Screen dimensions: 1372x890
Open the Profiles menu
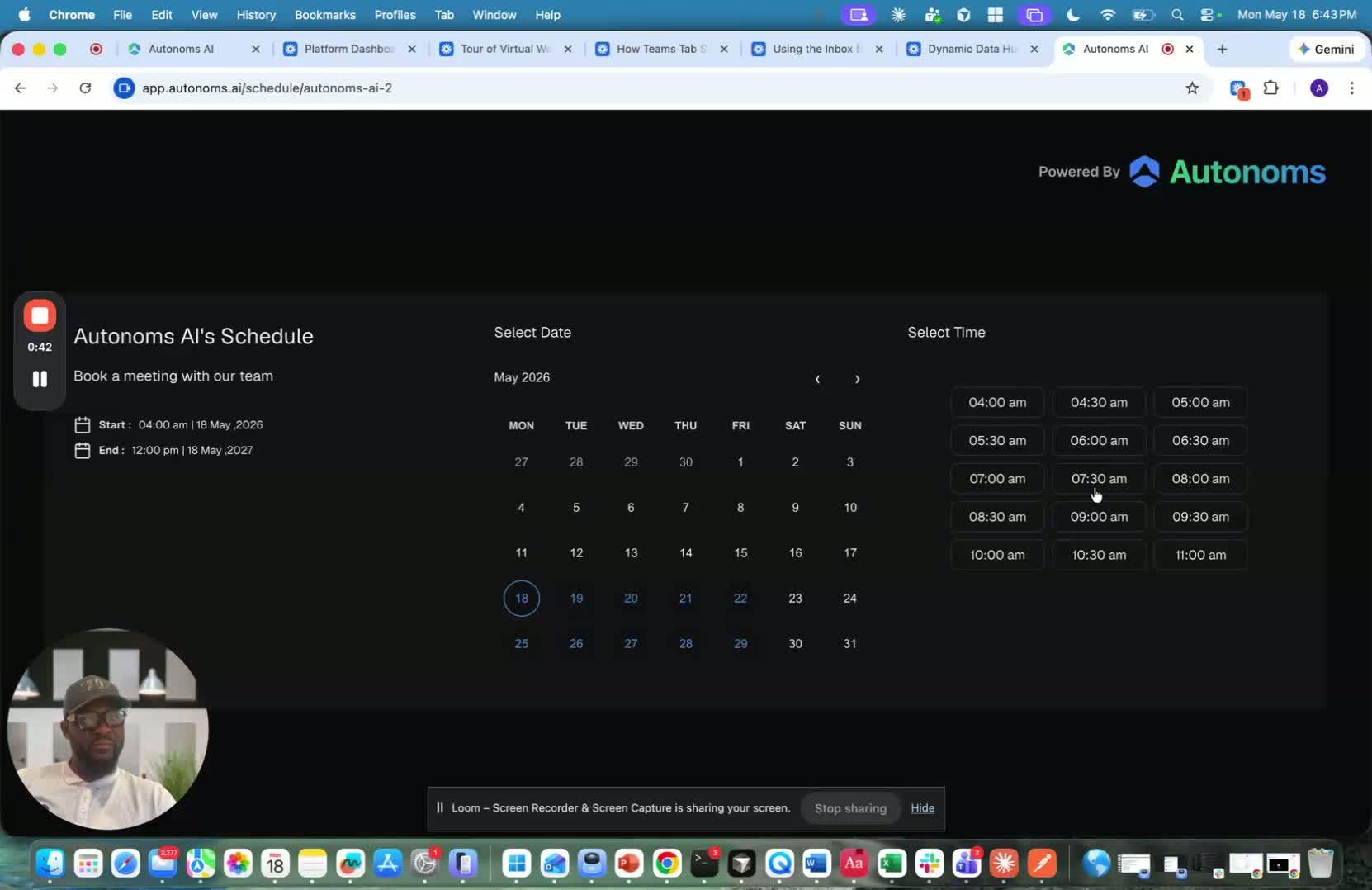pos(395,15)
